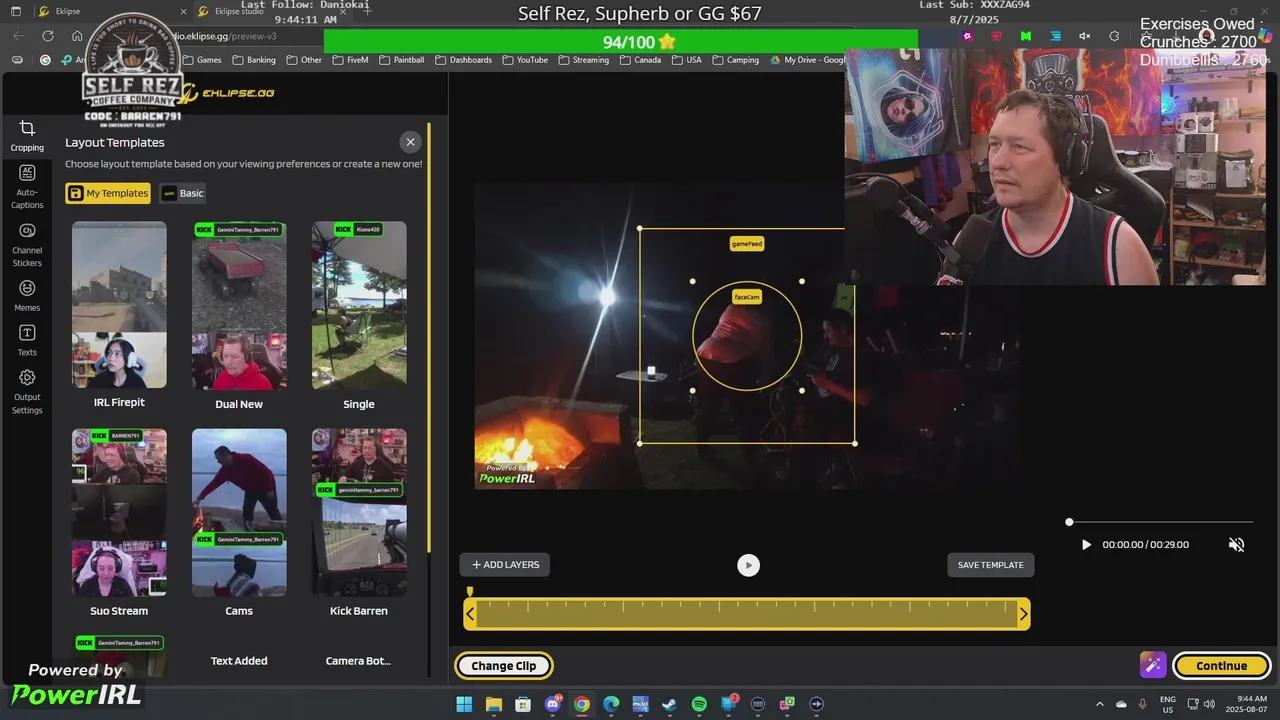The height and width of the screenshot is (720, 1280).
Task: Open Steam from the taskbar
Action: 669,704
